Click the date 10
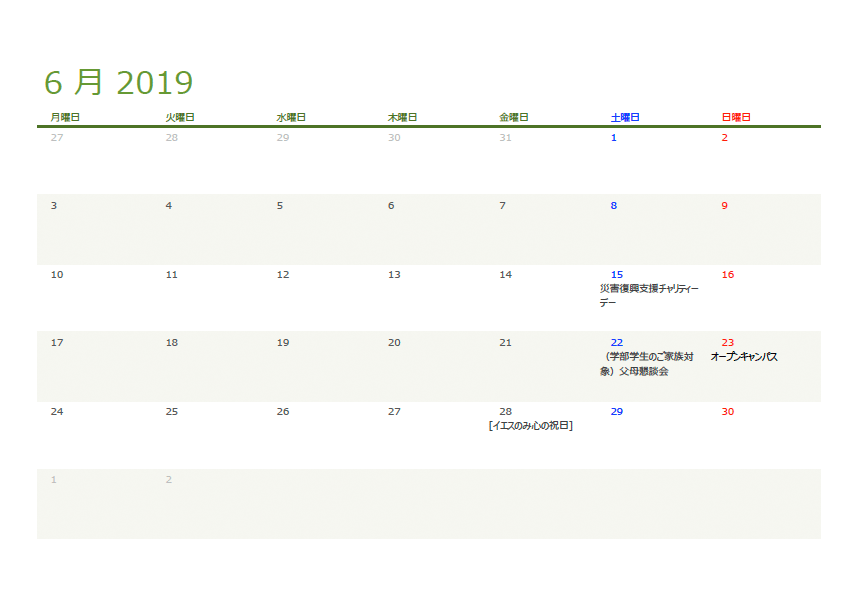This screenshot has height=594, width=842. click(57, 274)
